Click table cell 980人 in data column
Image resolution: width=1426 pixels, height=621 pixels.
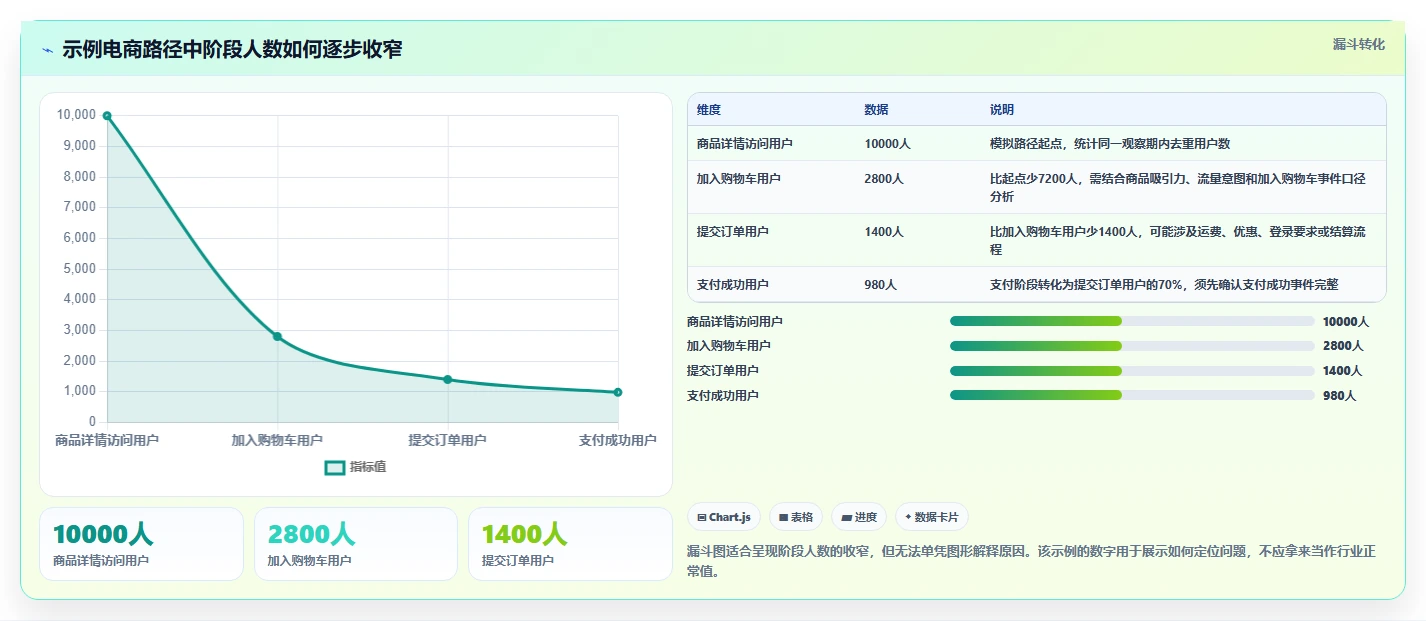point(880,285)
